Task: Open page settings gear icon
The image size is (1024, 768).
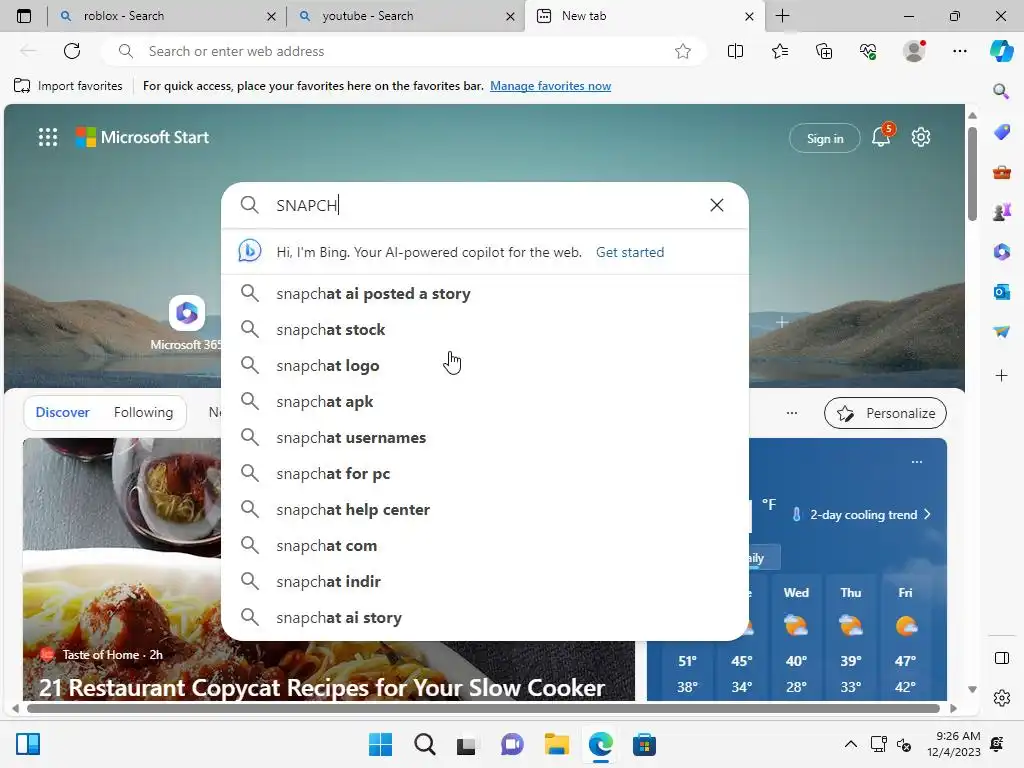Action: (x=921, y=137)
